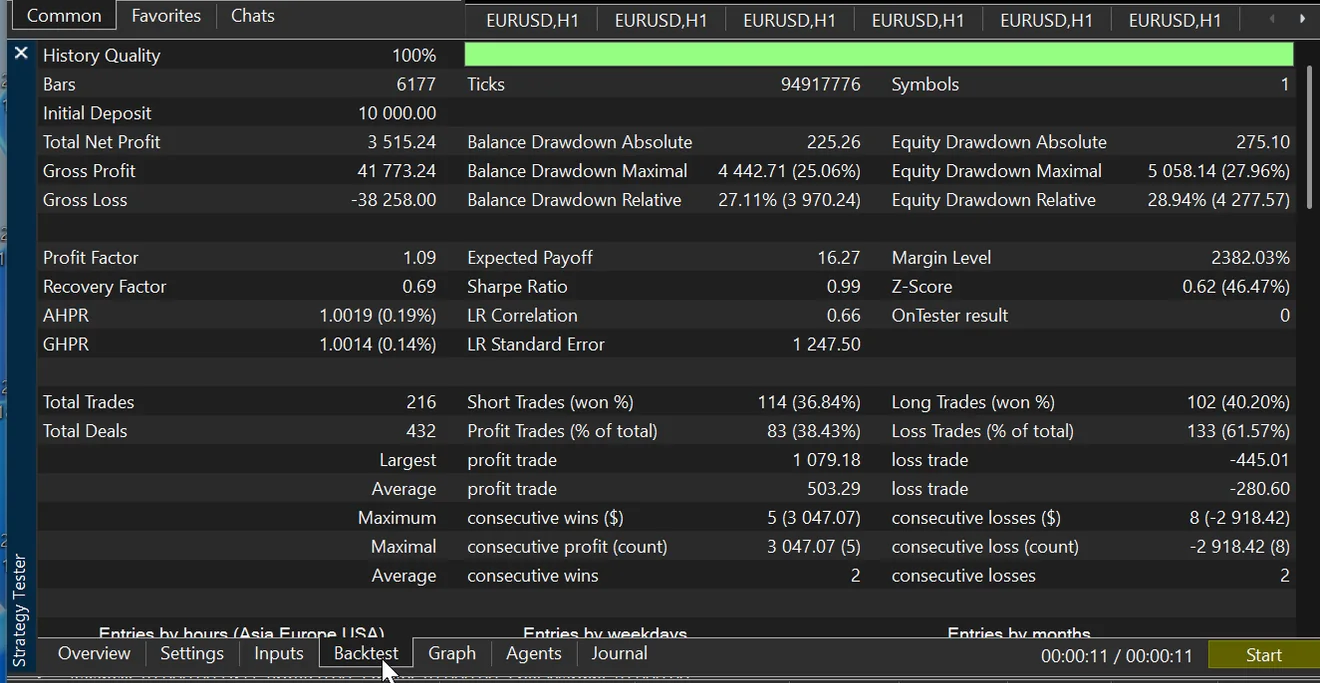Image resolution: width=1320 pixels, height=683 pixels.
Task: Open the tester Settings tab
Action: [192, 653]
